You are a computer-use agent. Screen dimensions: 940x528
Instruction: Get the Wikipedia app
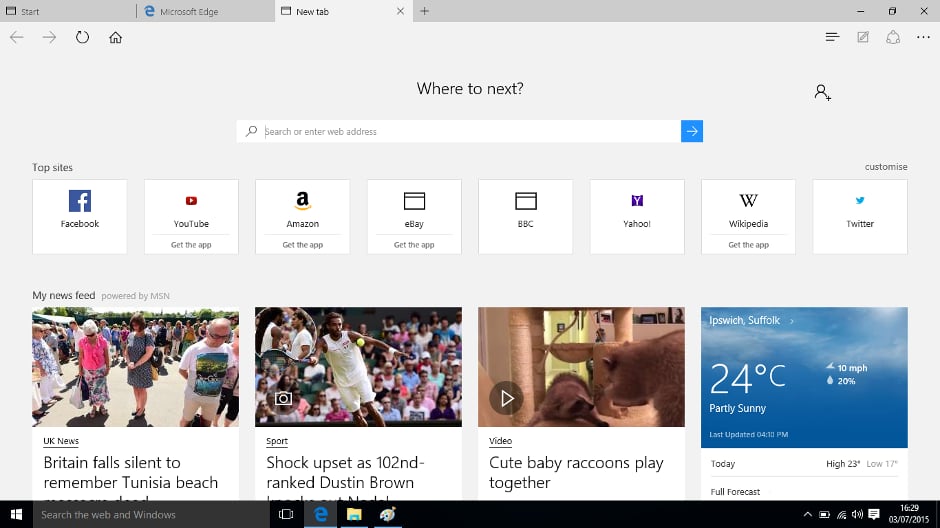(749, 245)
